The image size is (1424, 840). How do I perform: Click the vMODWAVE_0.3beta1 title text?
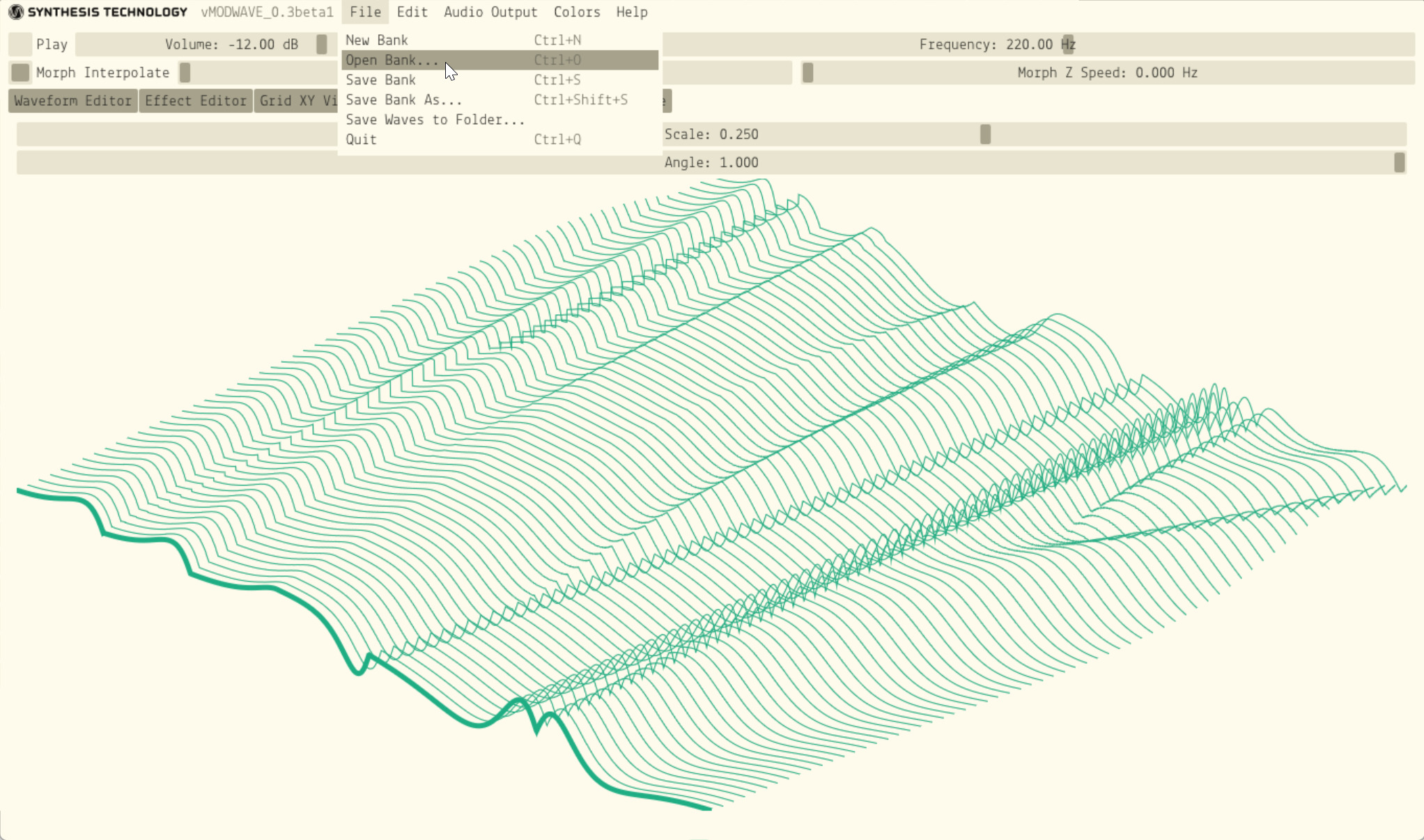[x=268, y=12]
